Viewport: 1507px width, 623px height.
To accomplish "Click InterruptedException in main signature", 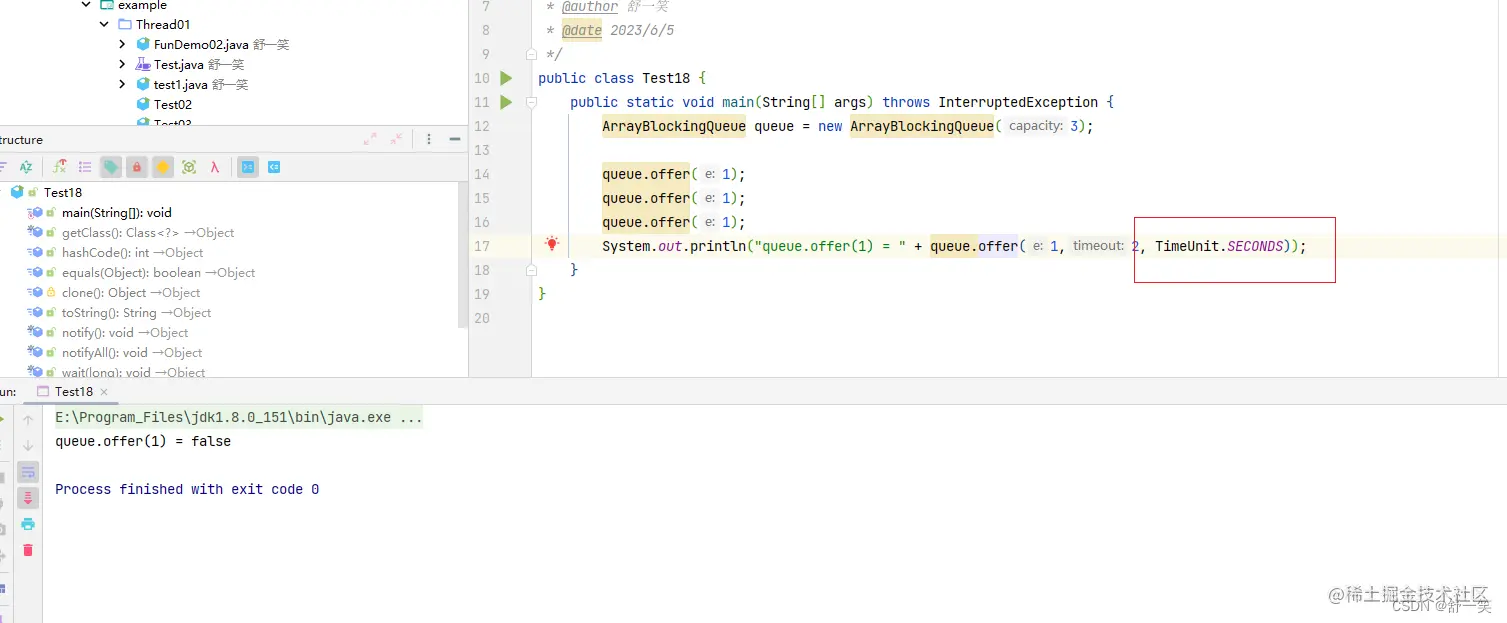I will point(1018,102).
